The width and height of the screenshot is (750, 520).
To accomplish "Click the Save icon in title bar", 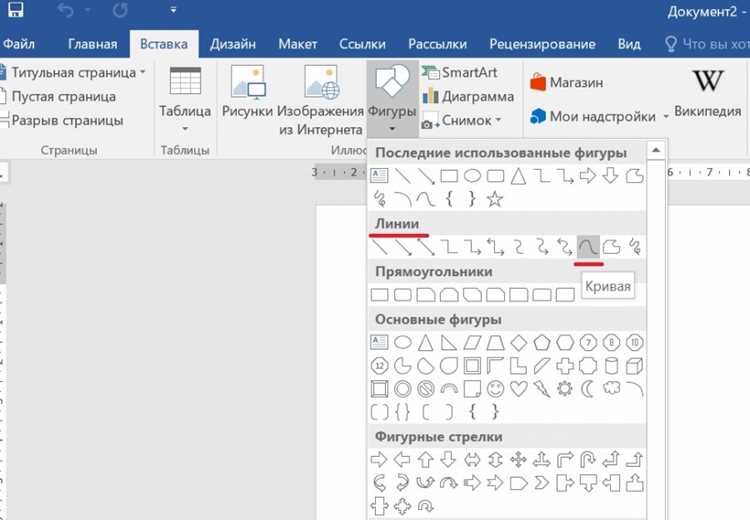I will pos(16,9).
